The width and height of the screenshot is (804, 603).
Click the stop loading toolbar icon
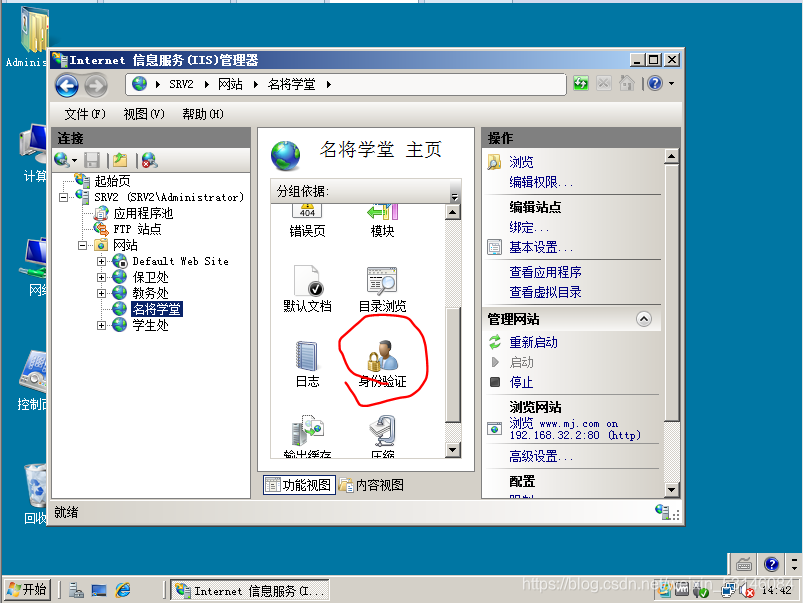604,84
